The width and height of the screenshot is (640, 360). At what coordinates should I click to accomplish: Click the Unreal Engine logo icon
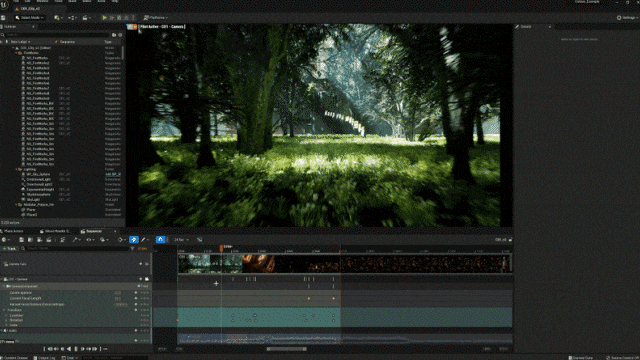[5, 4]
